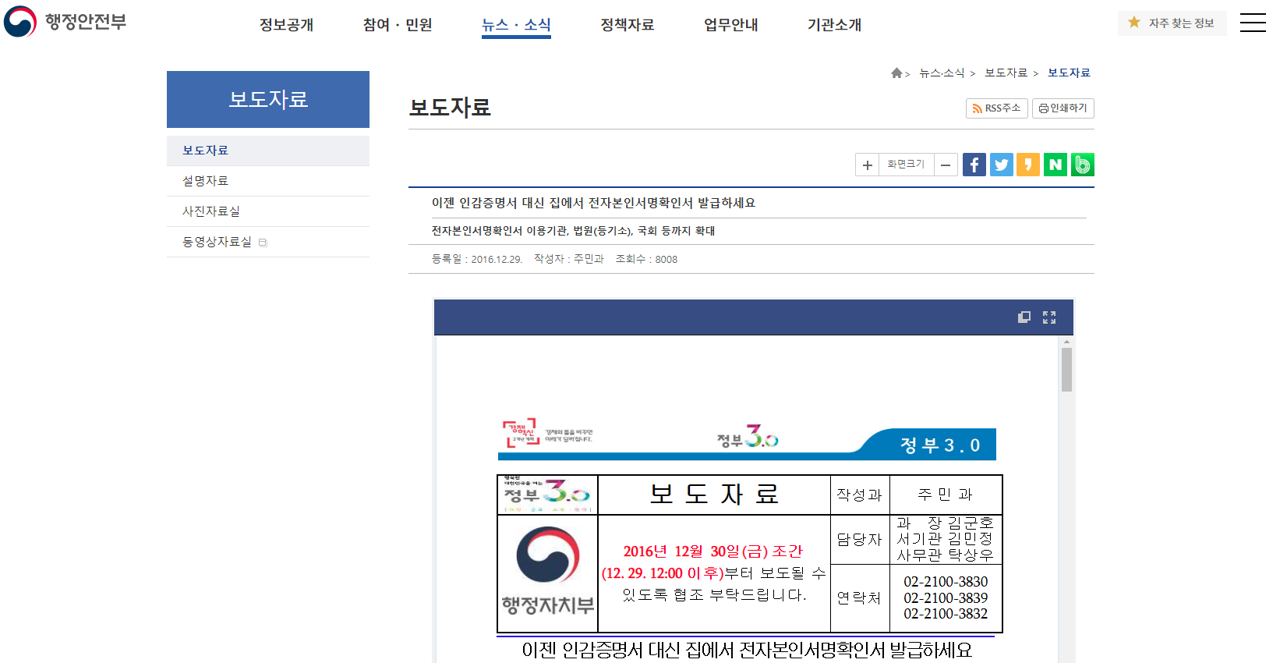
Task: Click the 행정안전부 logo to go home
Action: point(60,22)
